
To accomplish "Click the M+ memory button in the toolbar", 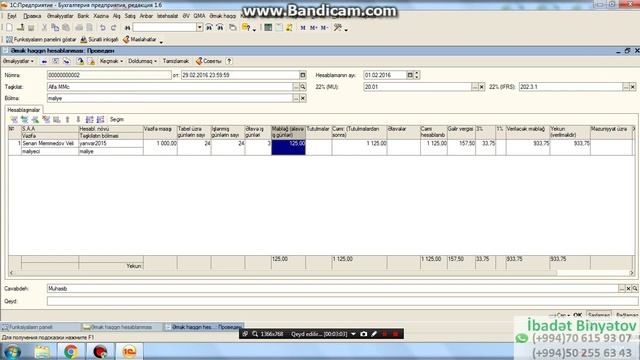I will [x=313, y=28].
